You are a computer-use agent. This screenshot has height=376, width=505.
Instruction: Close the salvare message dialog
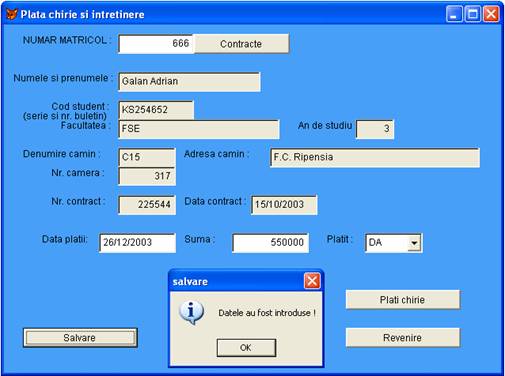tap(312, 281)
